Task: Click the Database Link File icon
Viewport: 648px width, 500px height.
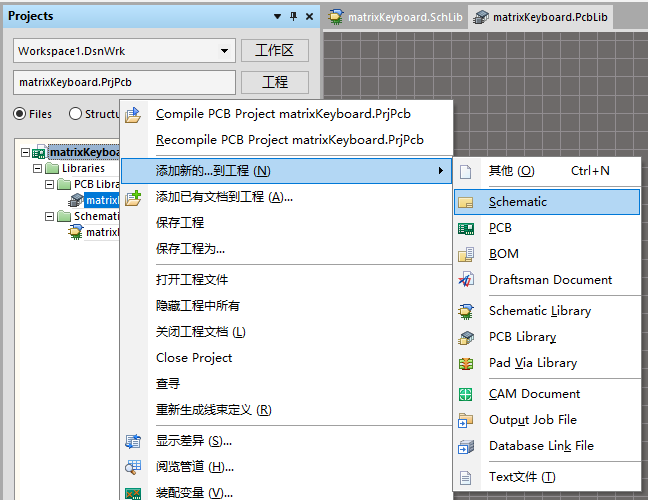Action: (x=466, y=446)
